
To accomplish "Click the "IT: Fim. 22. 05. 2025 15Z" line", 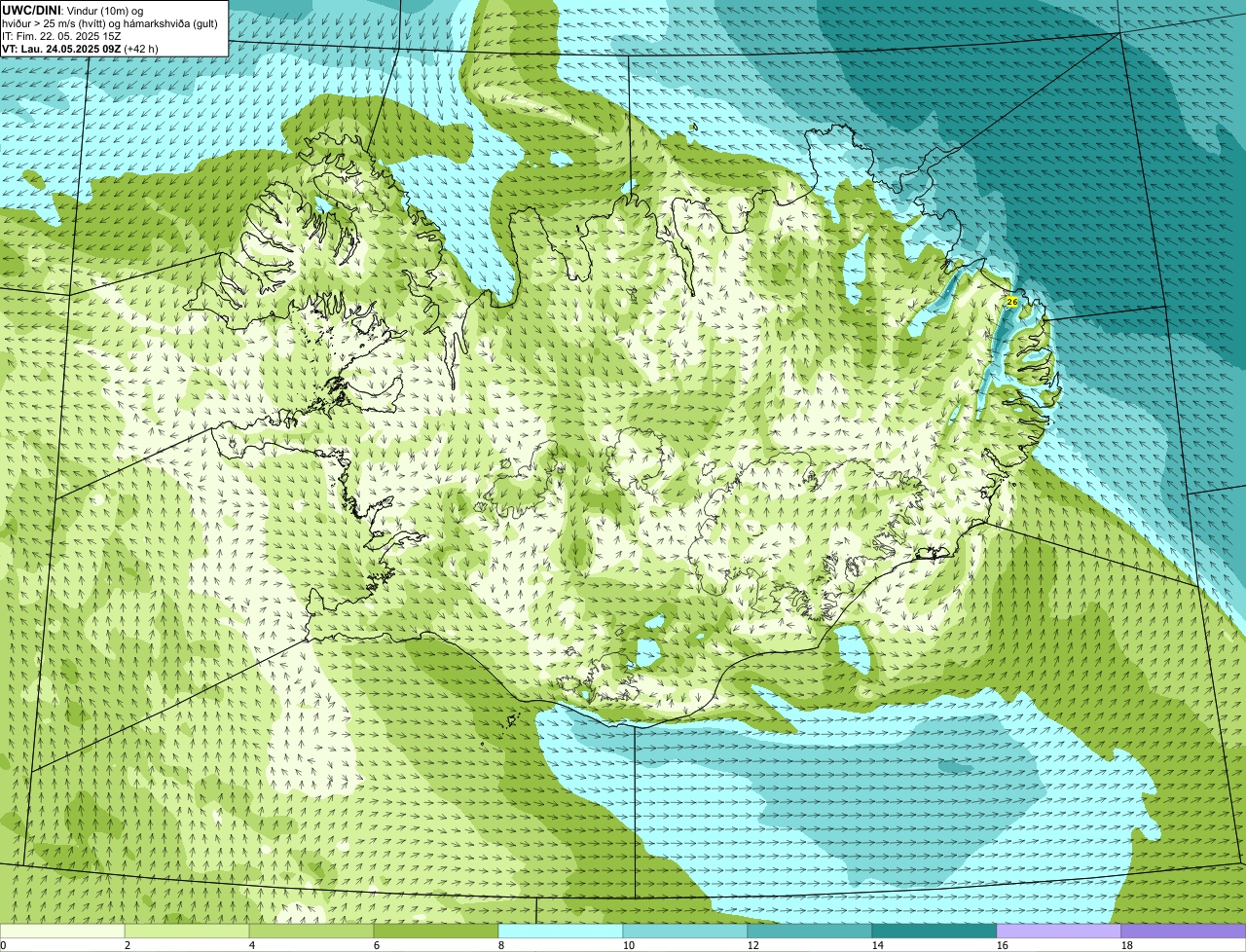I will pyautogui.click(x=61, y=35).
